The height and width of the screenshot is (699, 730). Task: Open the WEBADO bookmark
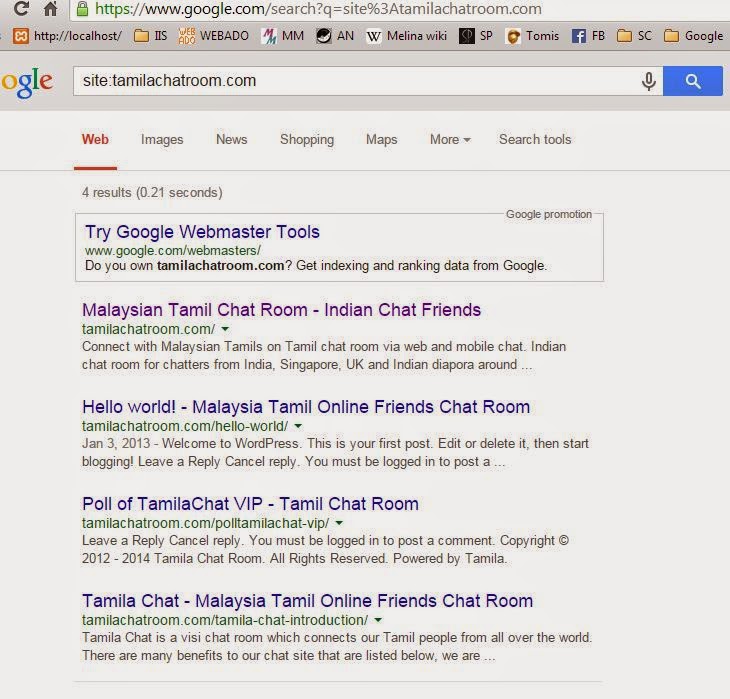(x=214, y=36)
